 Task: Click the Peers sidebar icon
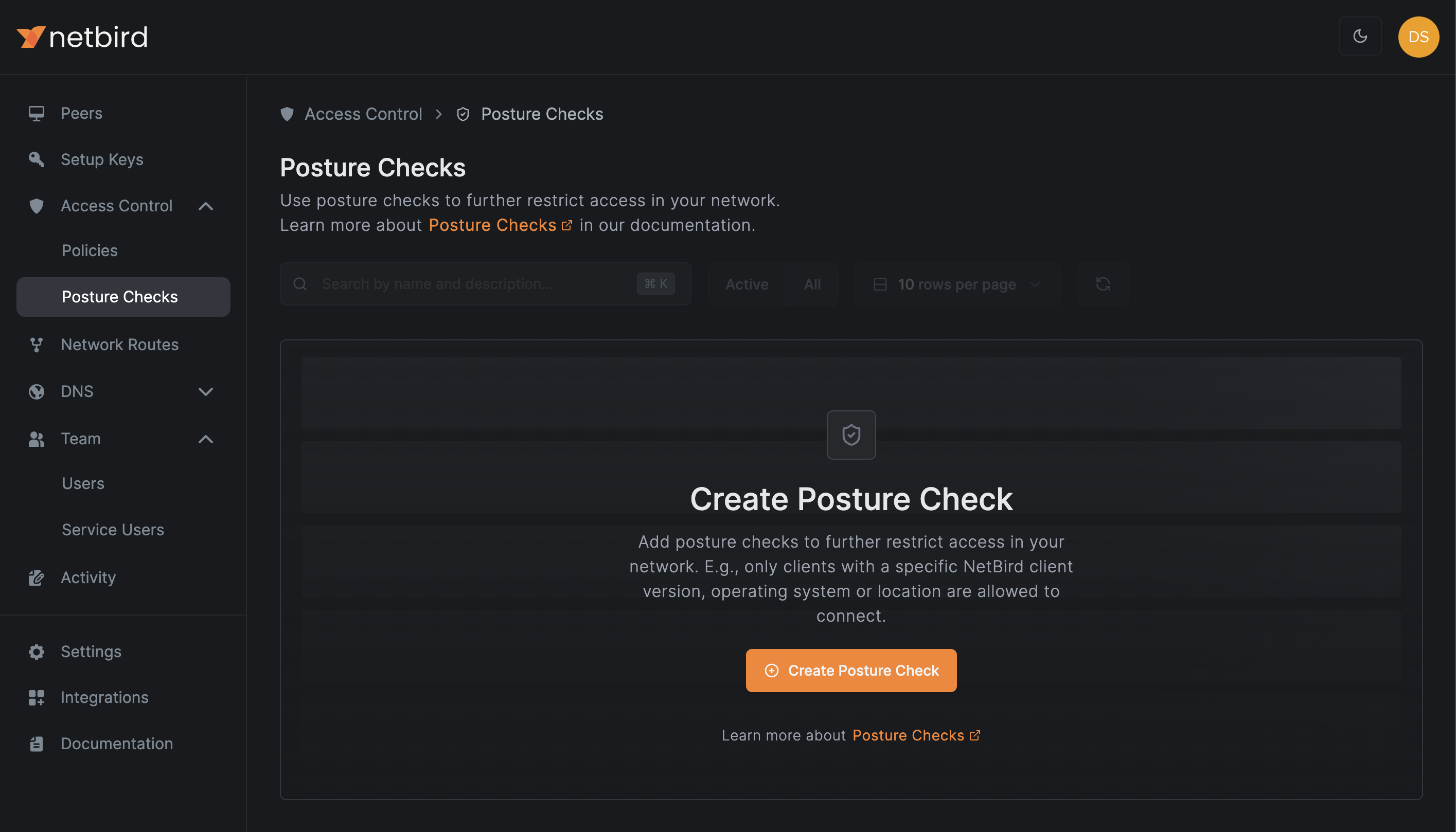coord(36,112)
